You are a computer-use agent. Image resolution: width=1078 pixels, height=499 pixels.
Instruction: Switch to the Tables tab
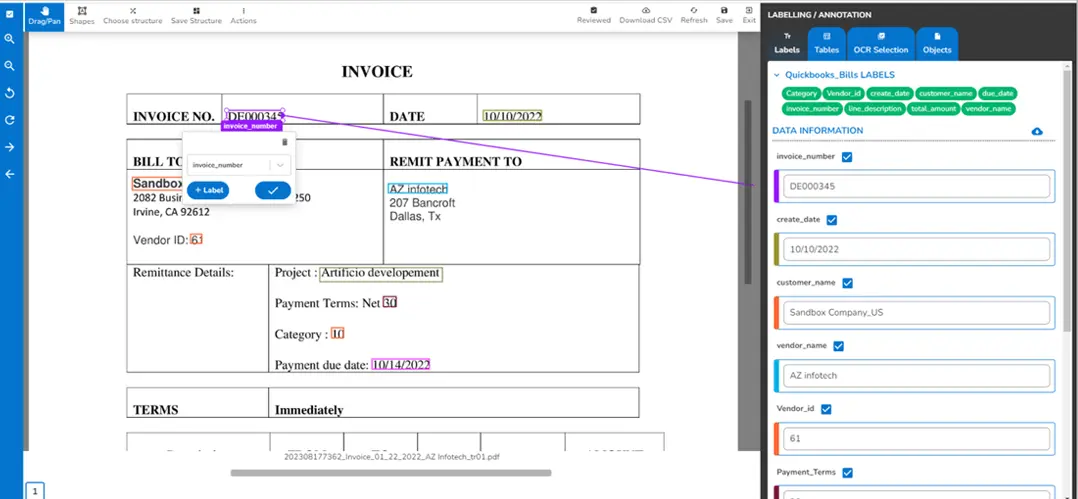[826, 44]
